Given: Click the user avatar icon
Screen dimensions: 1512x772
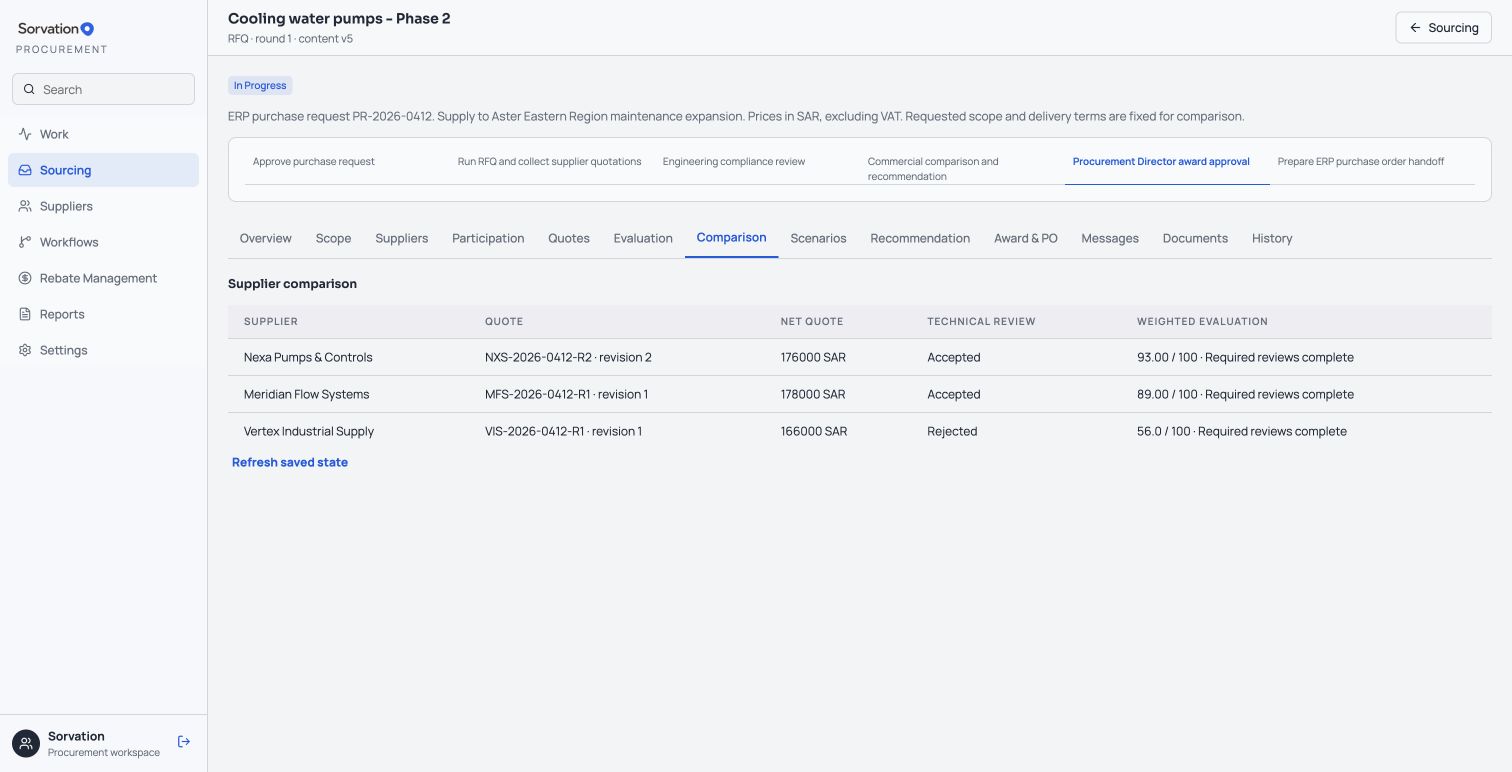Looking at the screenshot, I should click(26, 743).
